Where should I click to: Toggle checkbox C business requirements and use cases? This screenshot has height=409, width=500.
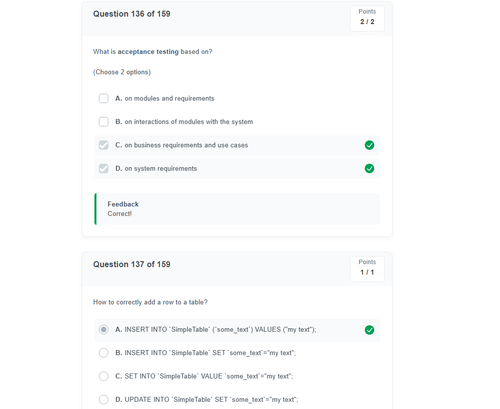[x=104, y=145]
